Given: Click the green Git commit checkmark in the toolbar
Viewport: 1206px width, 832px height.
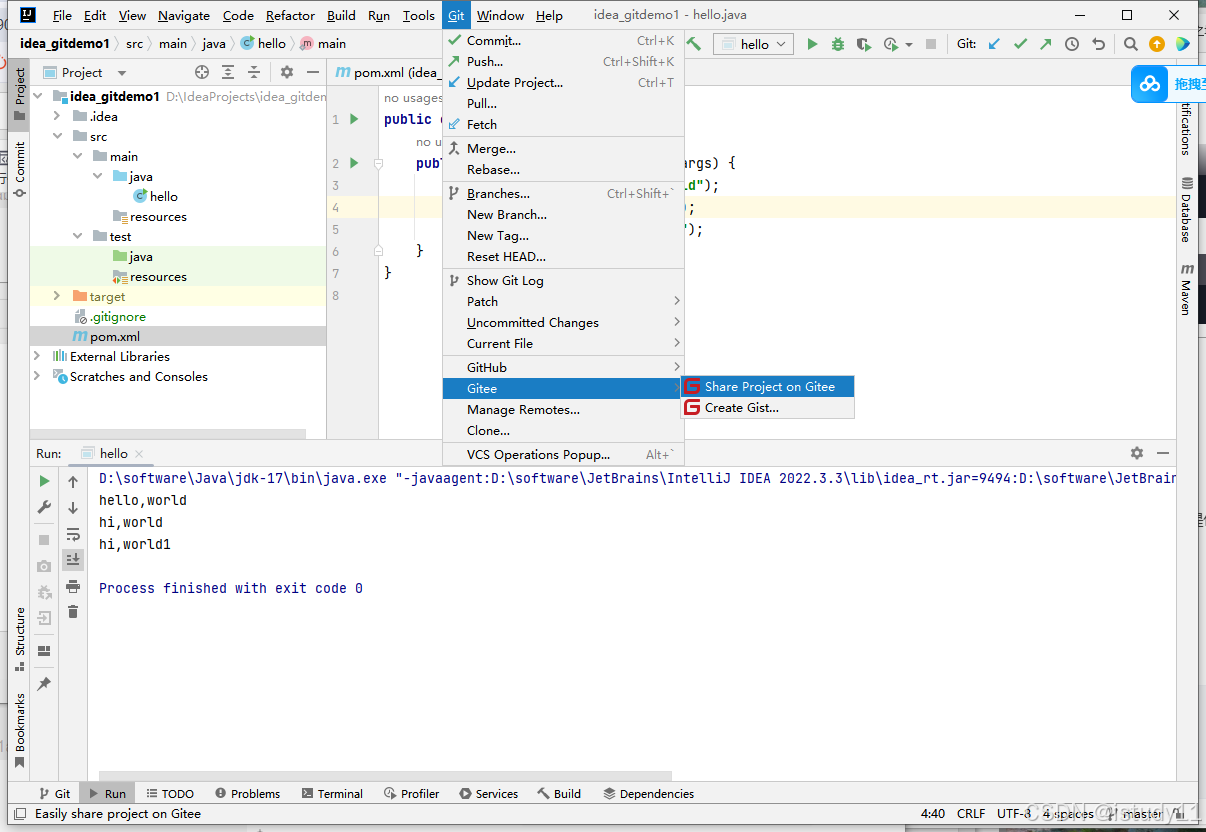Looking at the screenshot, I should [1020, 44].
